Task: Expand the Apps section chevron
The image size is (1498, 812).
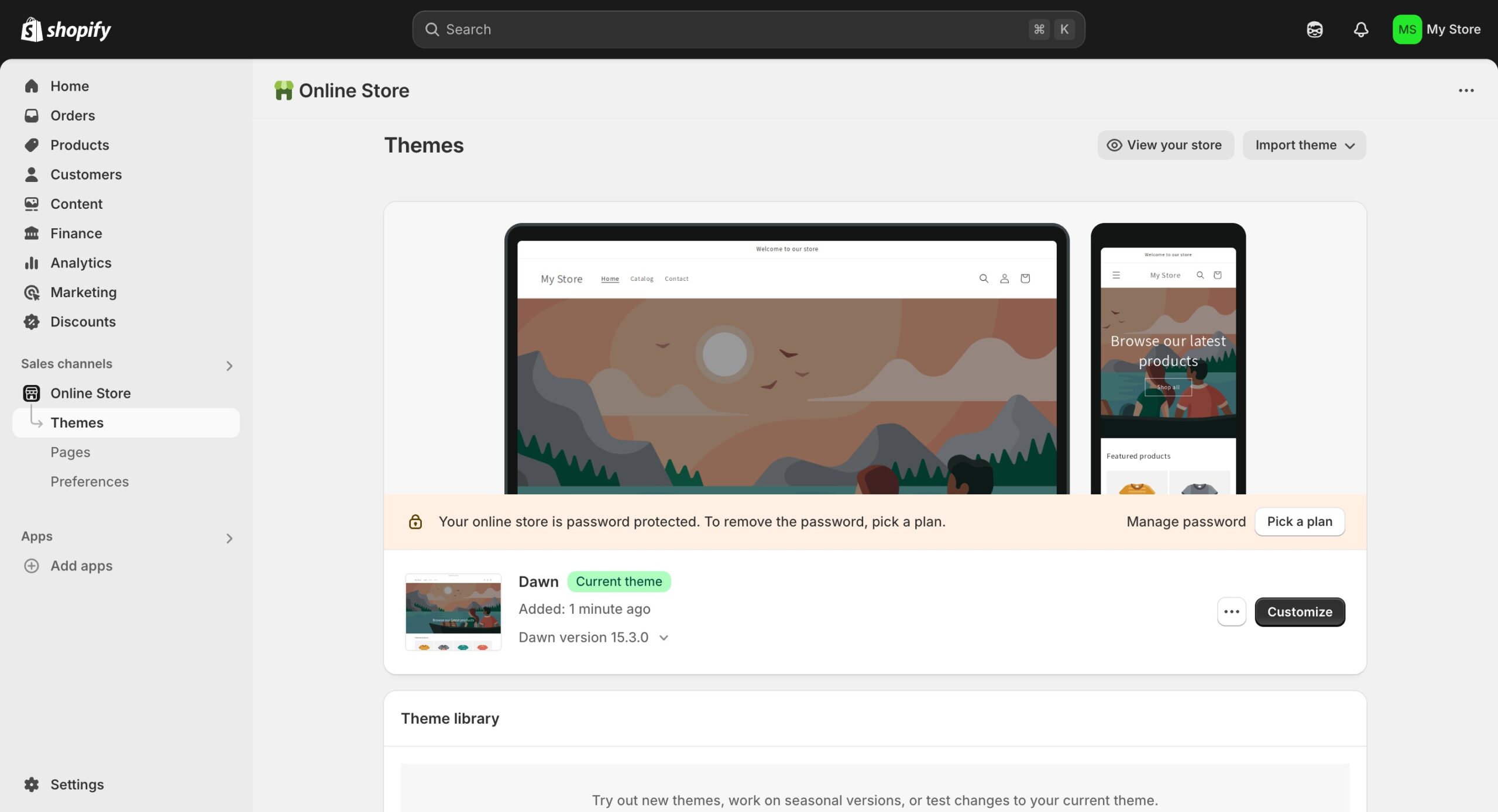Action: point(229,538)
